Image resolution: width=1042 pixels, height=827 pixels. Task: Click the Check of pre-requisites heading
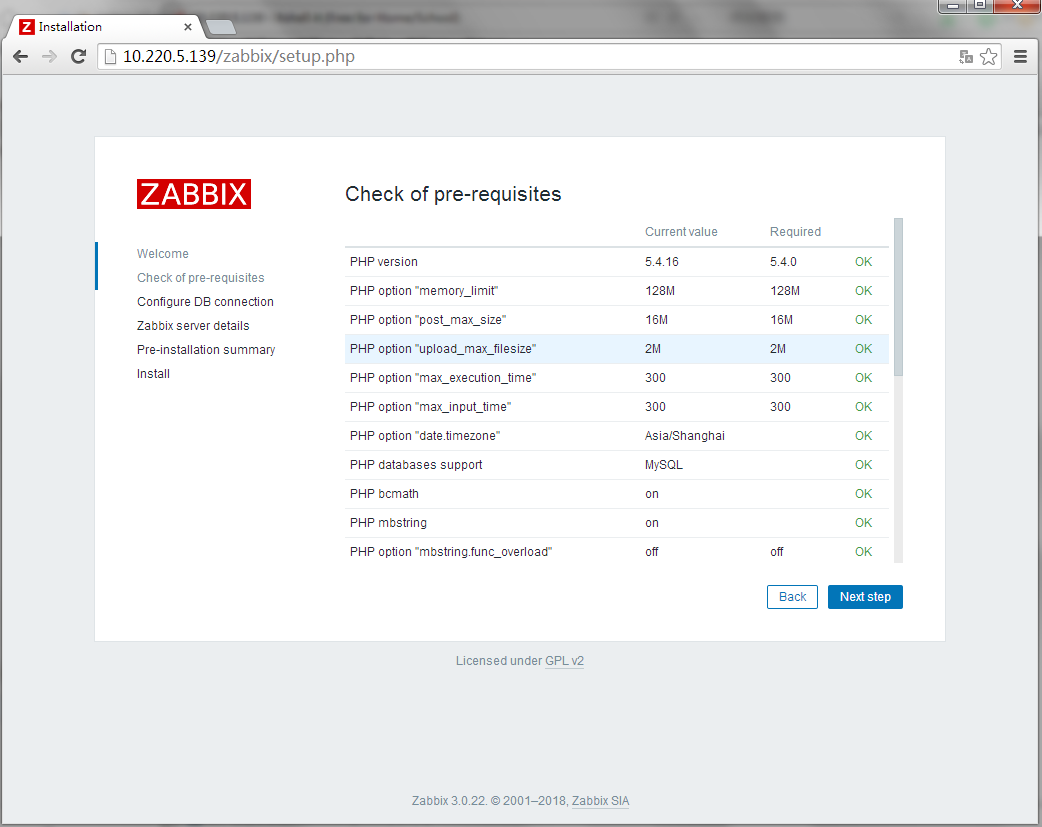pos(453,194)
